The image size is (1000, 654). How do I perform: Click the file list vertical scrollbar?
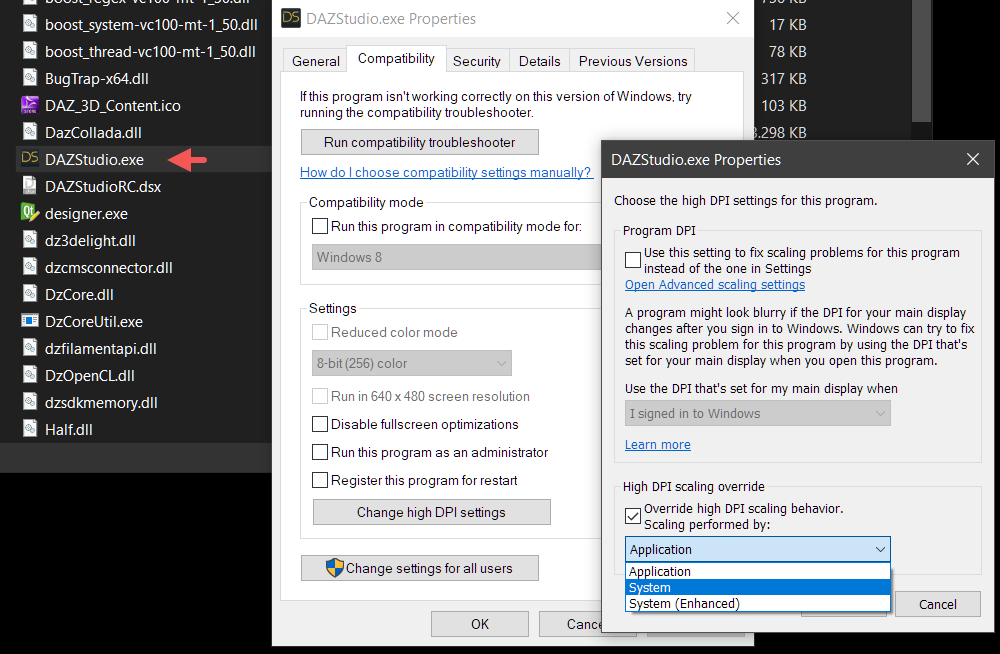922,61
